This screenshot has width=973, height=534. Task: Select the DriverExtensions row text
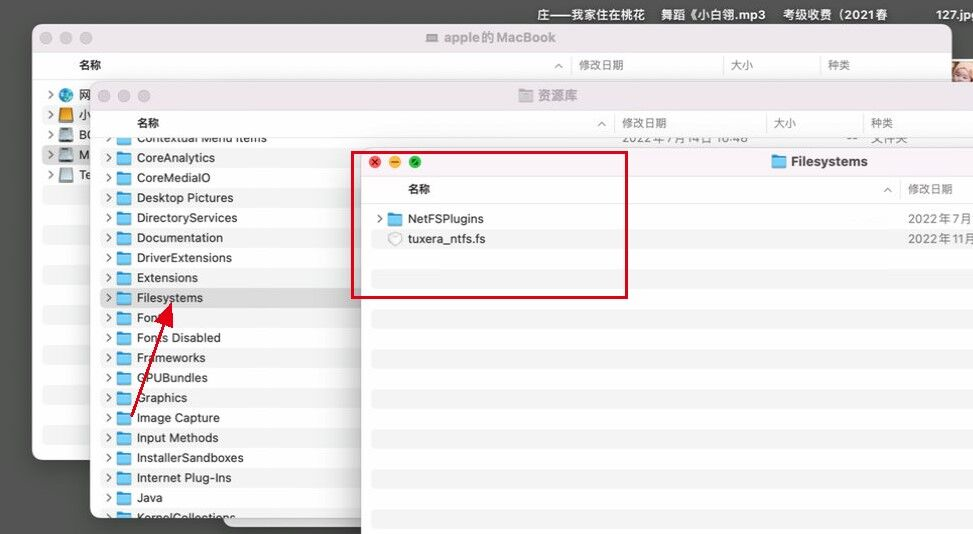click(184, 258)
